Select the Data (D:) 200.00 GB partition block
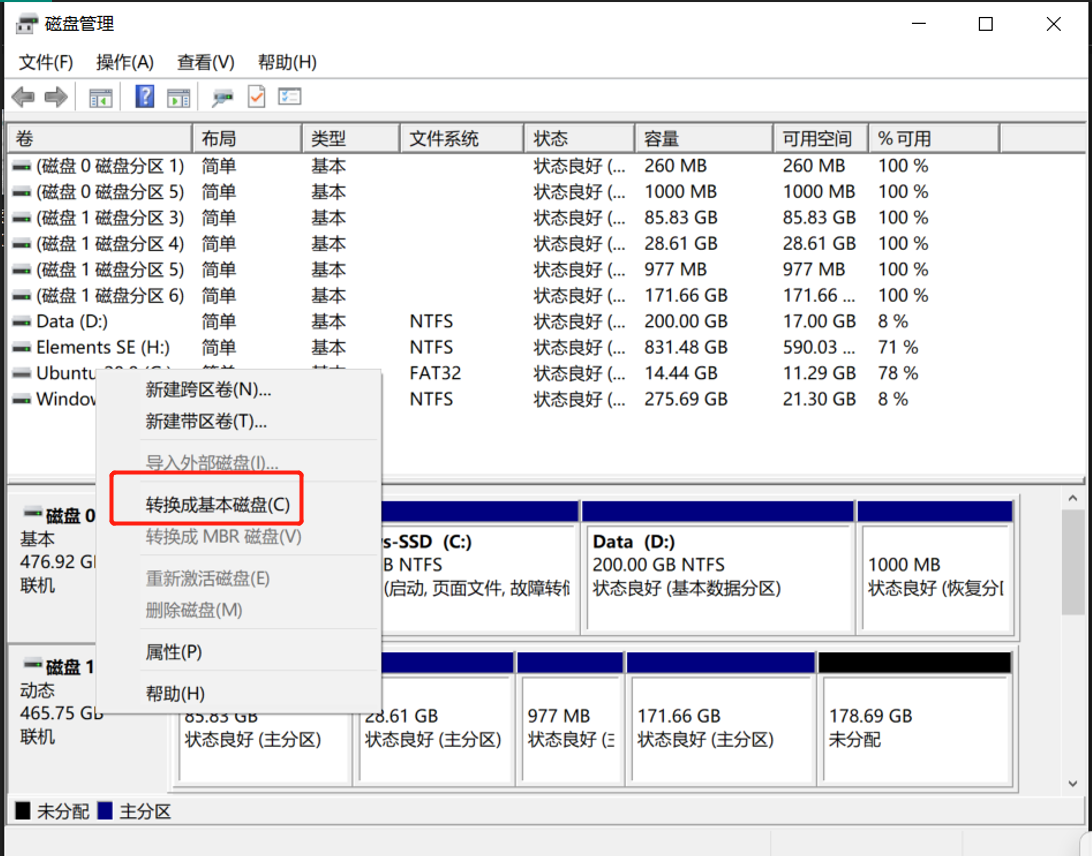This screenshot has width=1092, height=856. (x=718, y=567)
